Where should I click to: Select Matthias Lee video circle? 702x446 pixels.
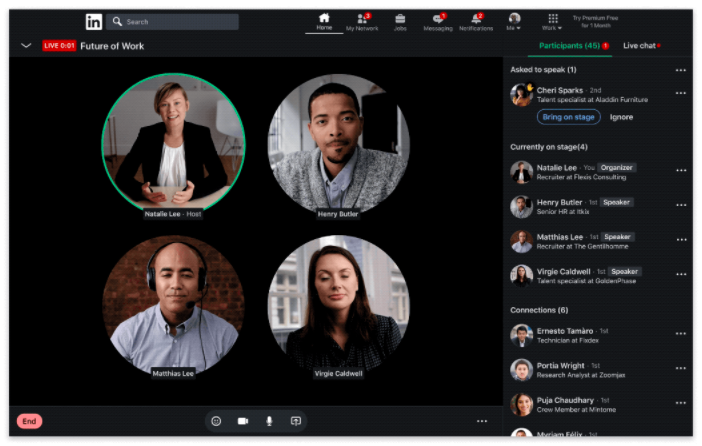pos(174,305)
